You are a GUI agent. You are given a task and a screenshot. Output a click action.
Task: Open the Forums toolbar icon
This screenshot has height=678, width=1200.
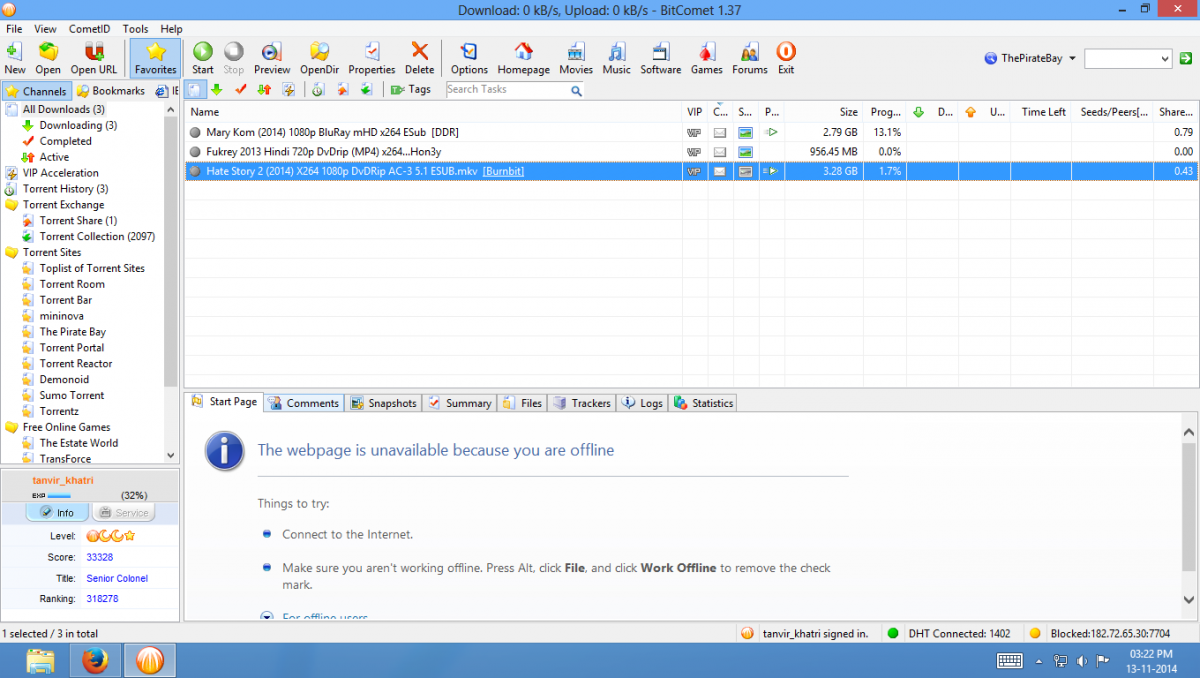pos(750,58)
